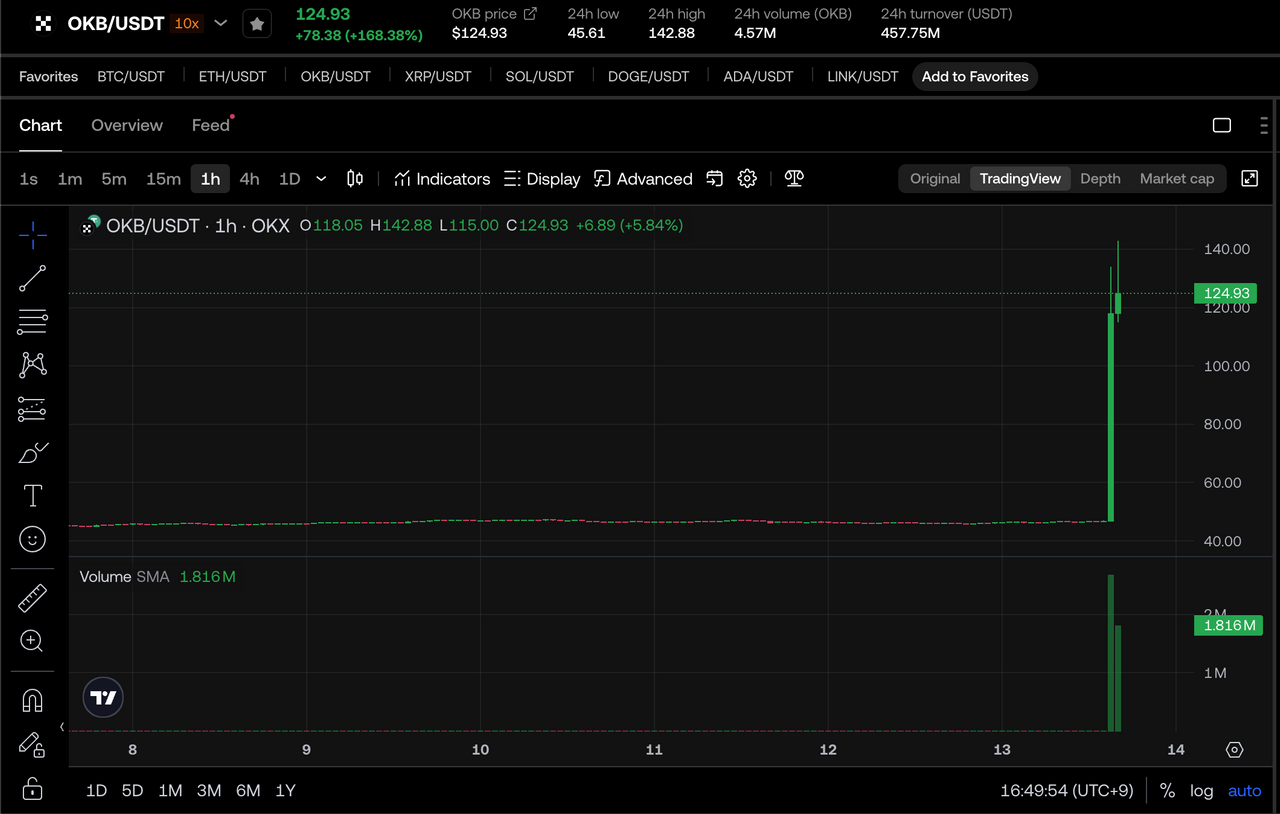
Task: Open DOGE/USDT from favorites bar
Action: click(x=649, y=76)
